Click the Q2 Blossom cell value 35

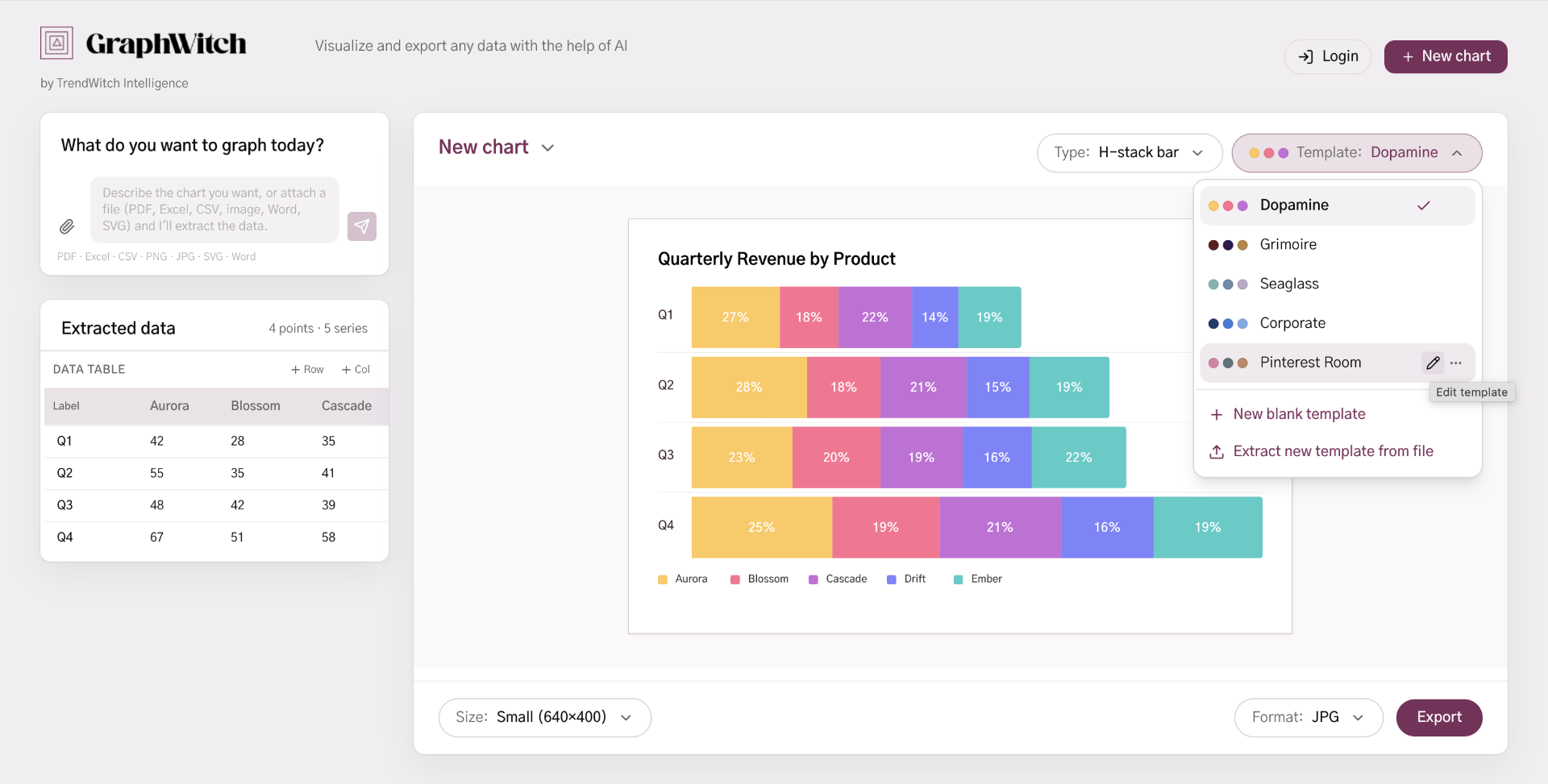pos(237,473)
